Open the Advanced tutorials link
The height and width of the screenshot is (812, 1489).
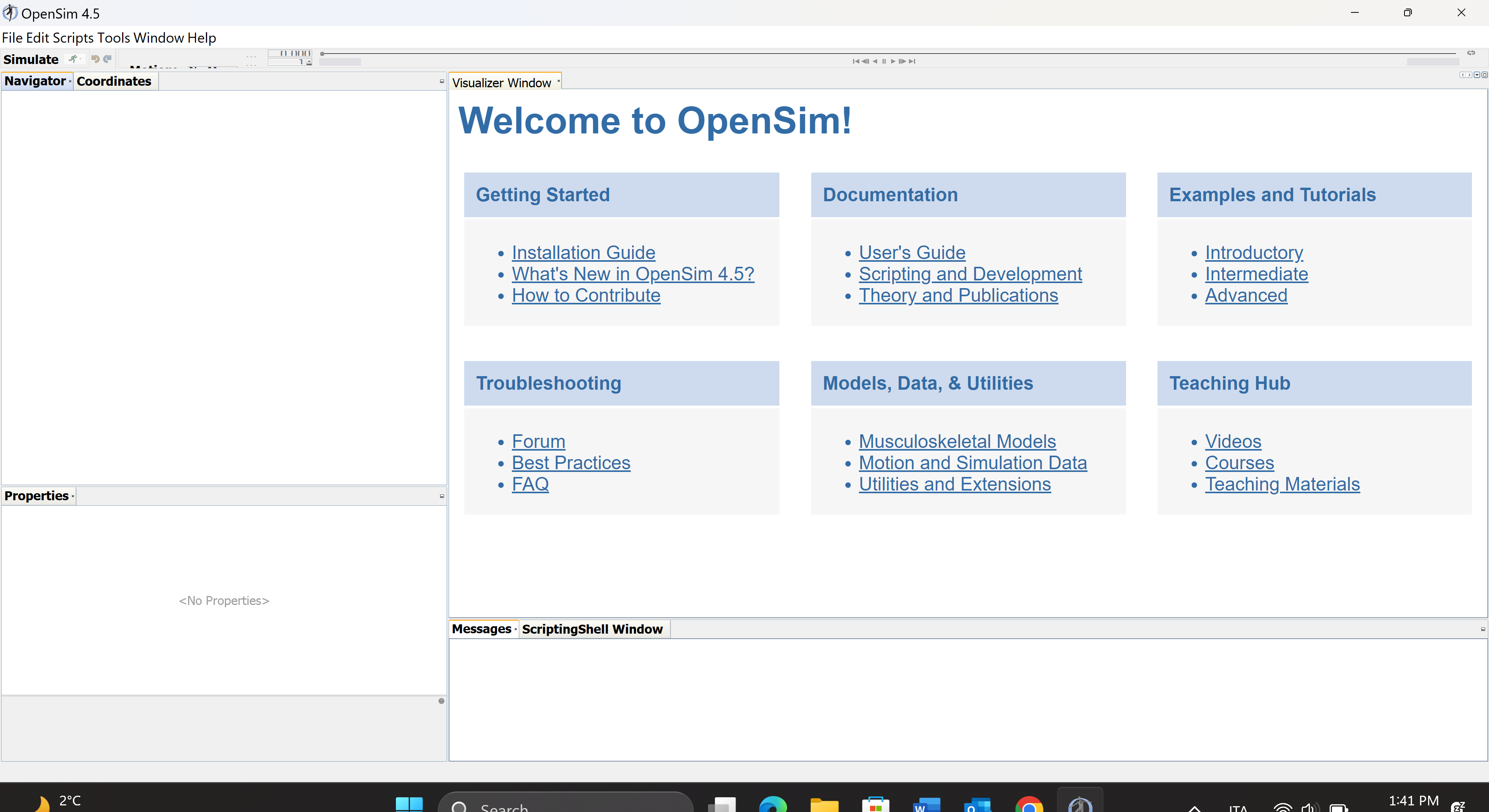pyautogui.click(x=1246, y=295)
